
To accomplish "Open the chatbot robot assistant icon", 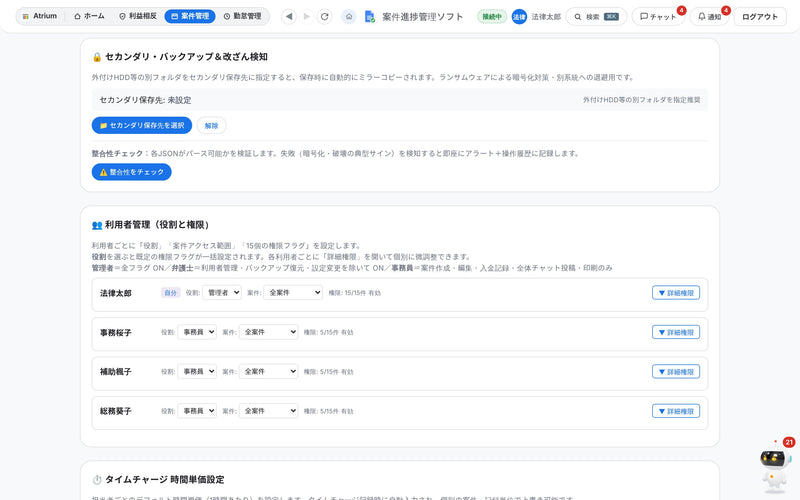I will coord(776,465).
